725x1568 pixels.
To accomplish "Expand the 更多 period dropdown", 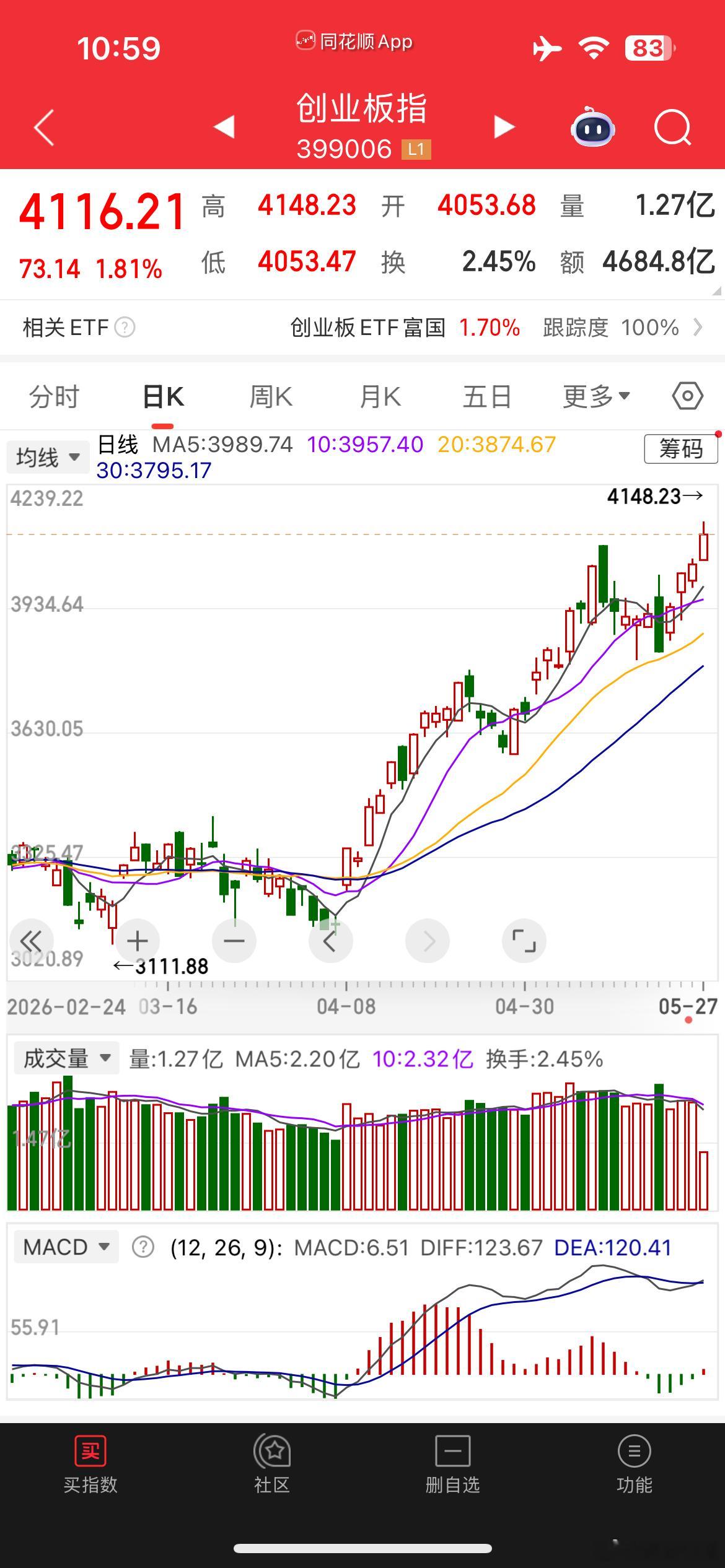I will tap(596, 396).
